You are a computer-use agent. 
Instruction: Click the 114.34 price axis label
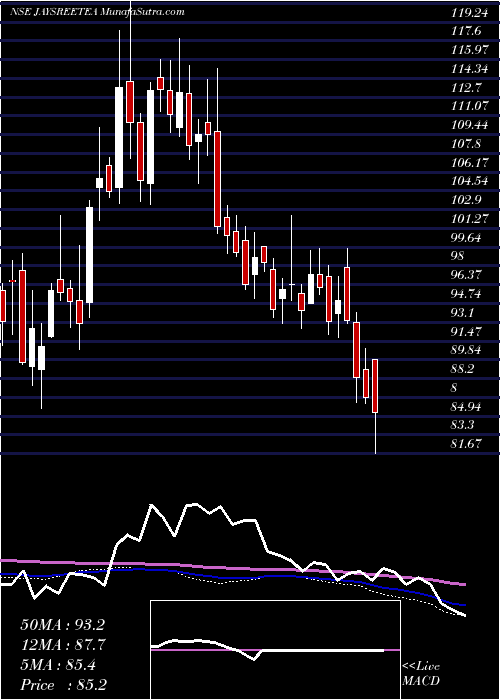pyautogui.click(x=469, y=69)
